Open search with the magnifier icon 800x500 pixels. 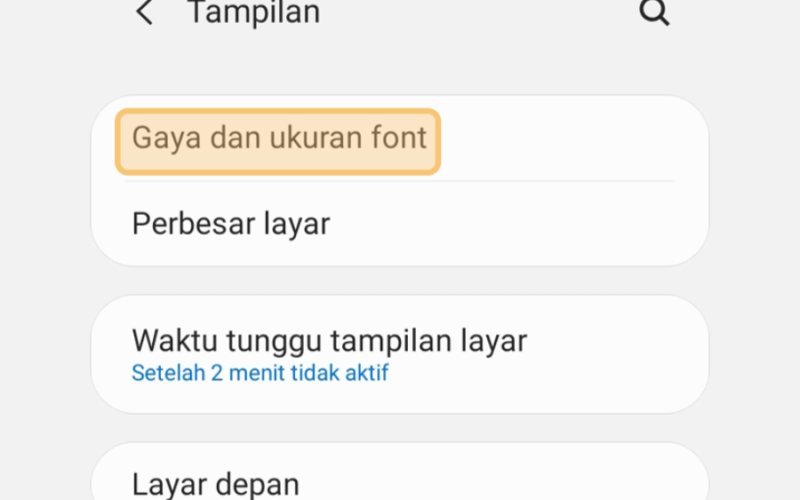(654, 12)
